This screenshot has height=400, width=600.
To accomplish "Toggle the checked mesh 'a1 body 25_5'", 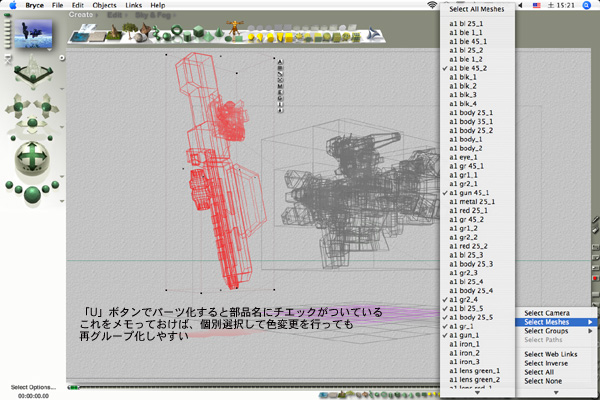I will (478, 317).
